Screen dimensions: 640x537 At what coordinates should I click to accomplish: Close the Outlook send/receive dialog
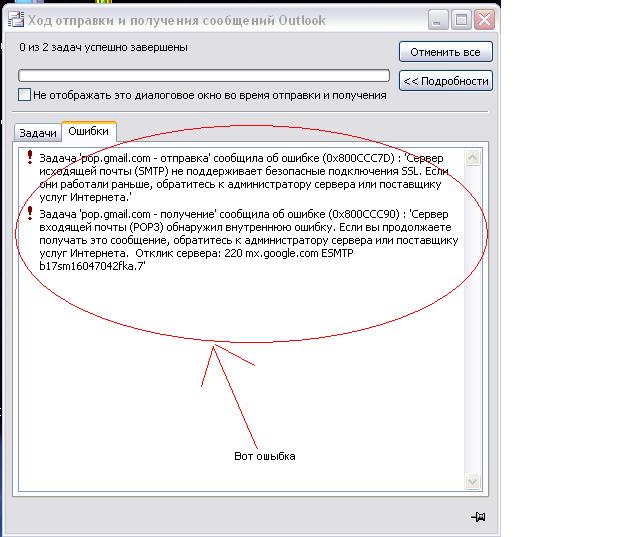[x=484, y=19]
